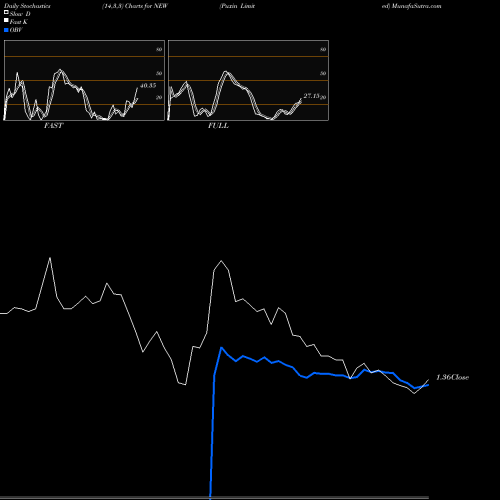Click the 'MunafaSutra.com' text
The width and height of the screenshot is (500, 500).
coord(416,6)
